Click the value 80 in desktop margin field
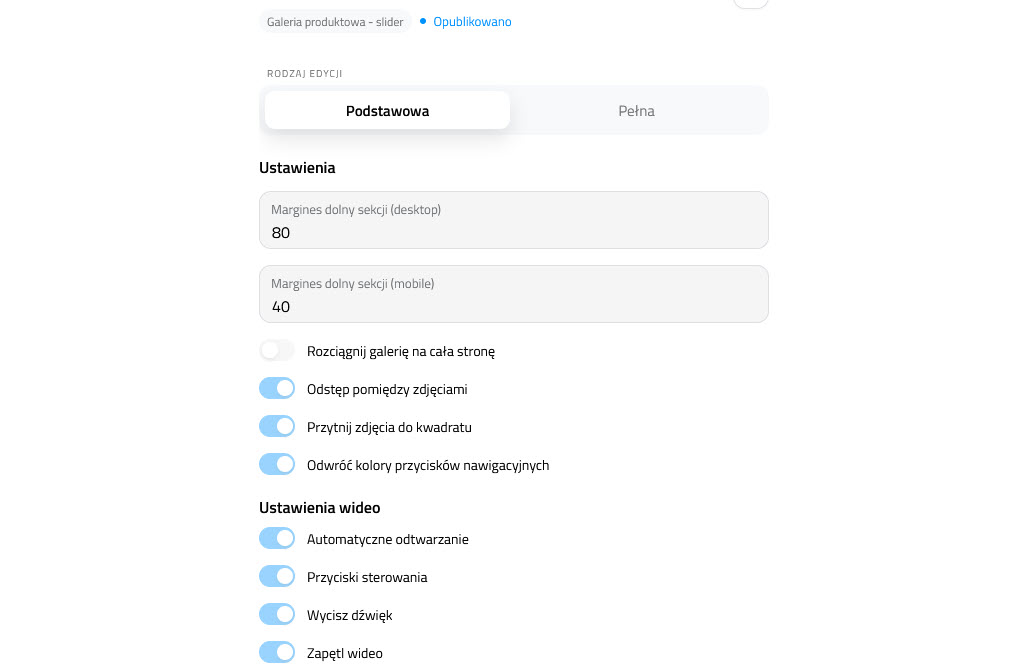Image resolution: width=1020 pixels, height=671 pixels. click(x=281, y=233)
